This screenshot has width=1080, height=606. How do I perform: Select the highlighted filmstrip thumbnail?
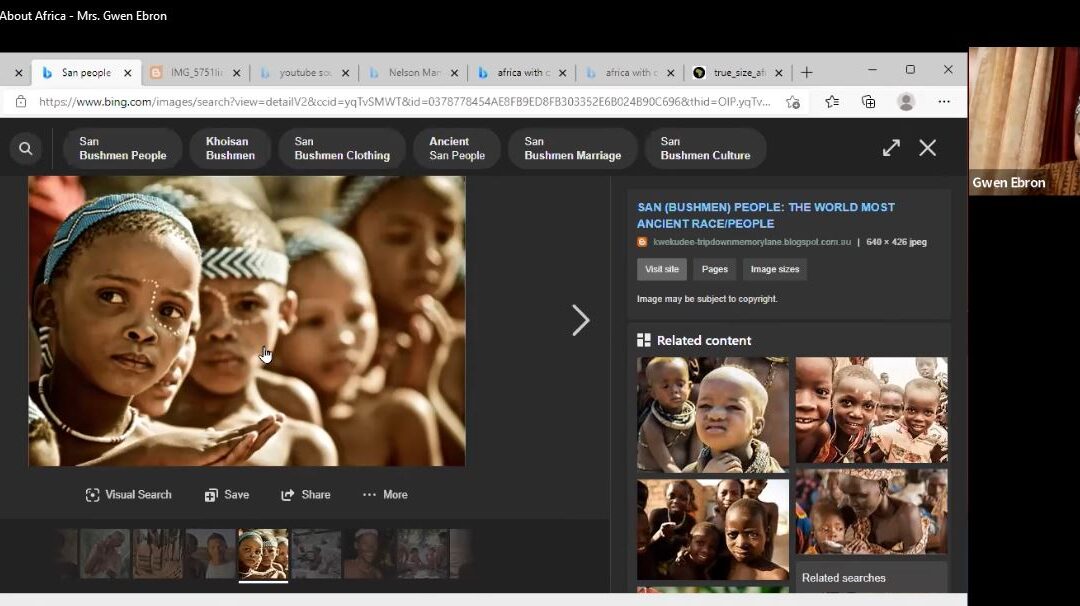(263, 554)
